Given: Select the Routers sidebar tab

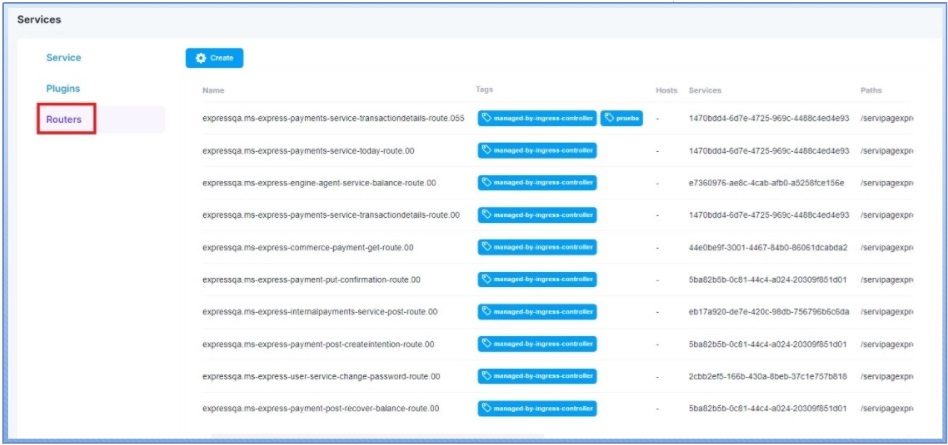Looking at the screenshot, I should [x=64, y=120].
